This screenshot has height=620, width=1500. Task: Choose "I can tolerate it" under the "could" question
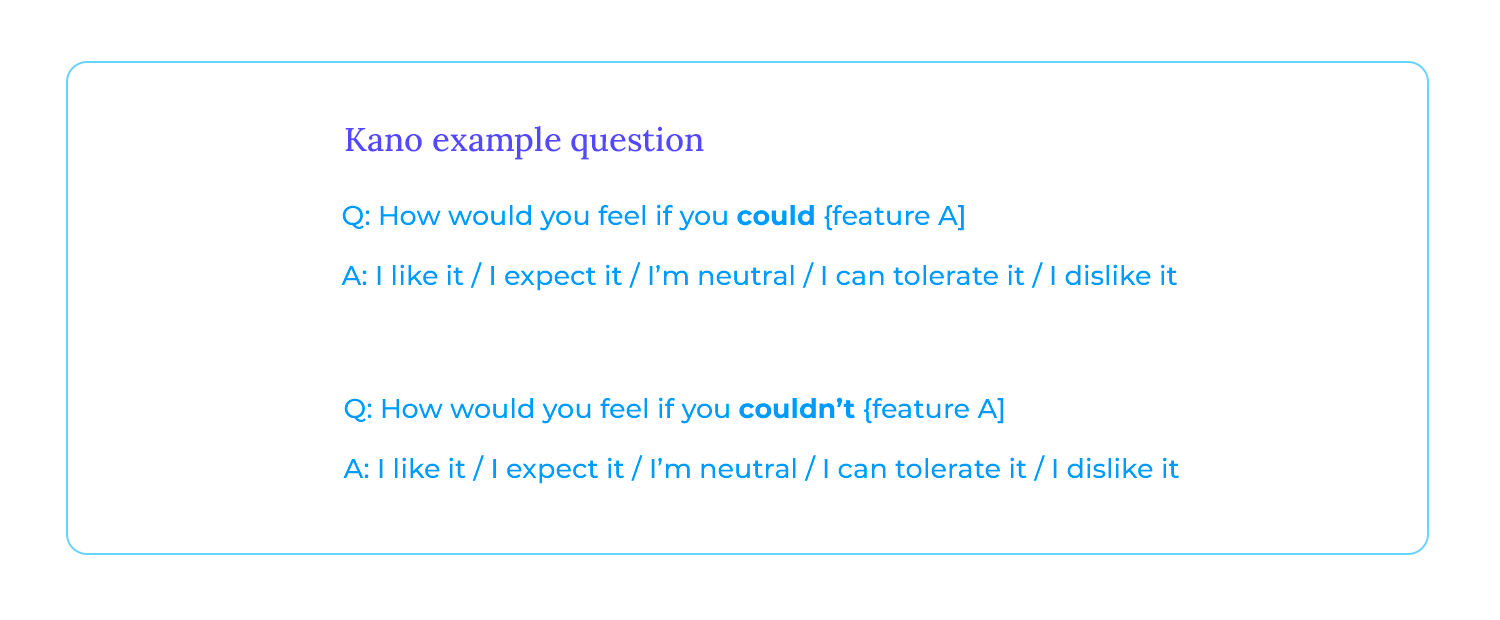(922, 276)
